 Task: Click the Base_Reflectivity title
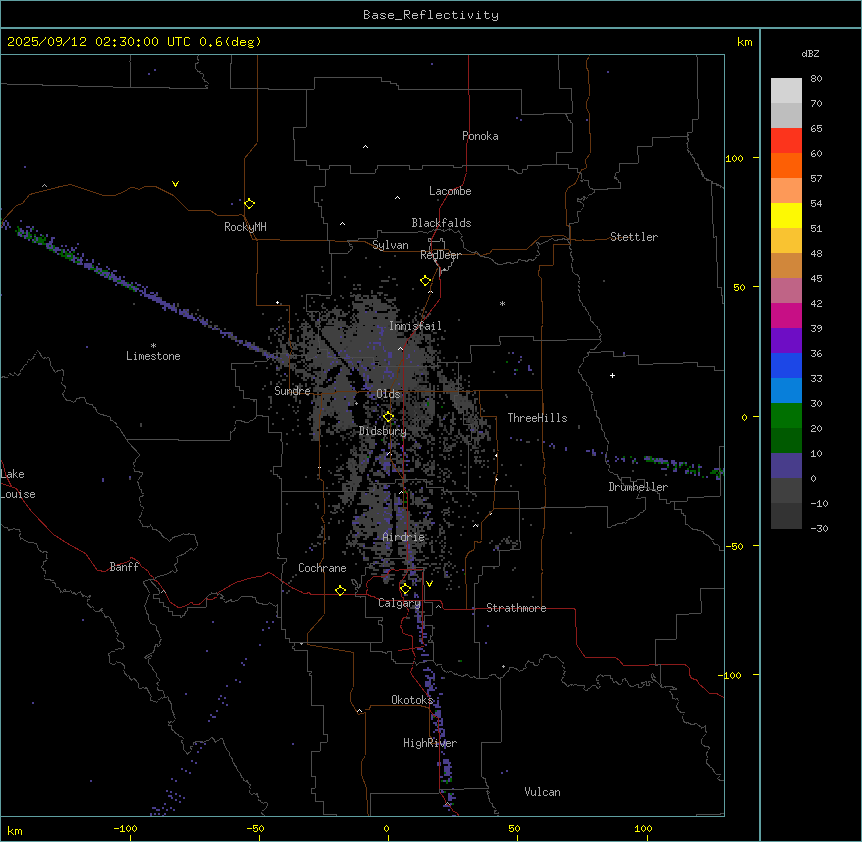(x=431, y=15)
